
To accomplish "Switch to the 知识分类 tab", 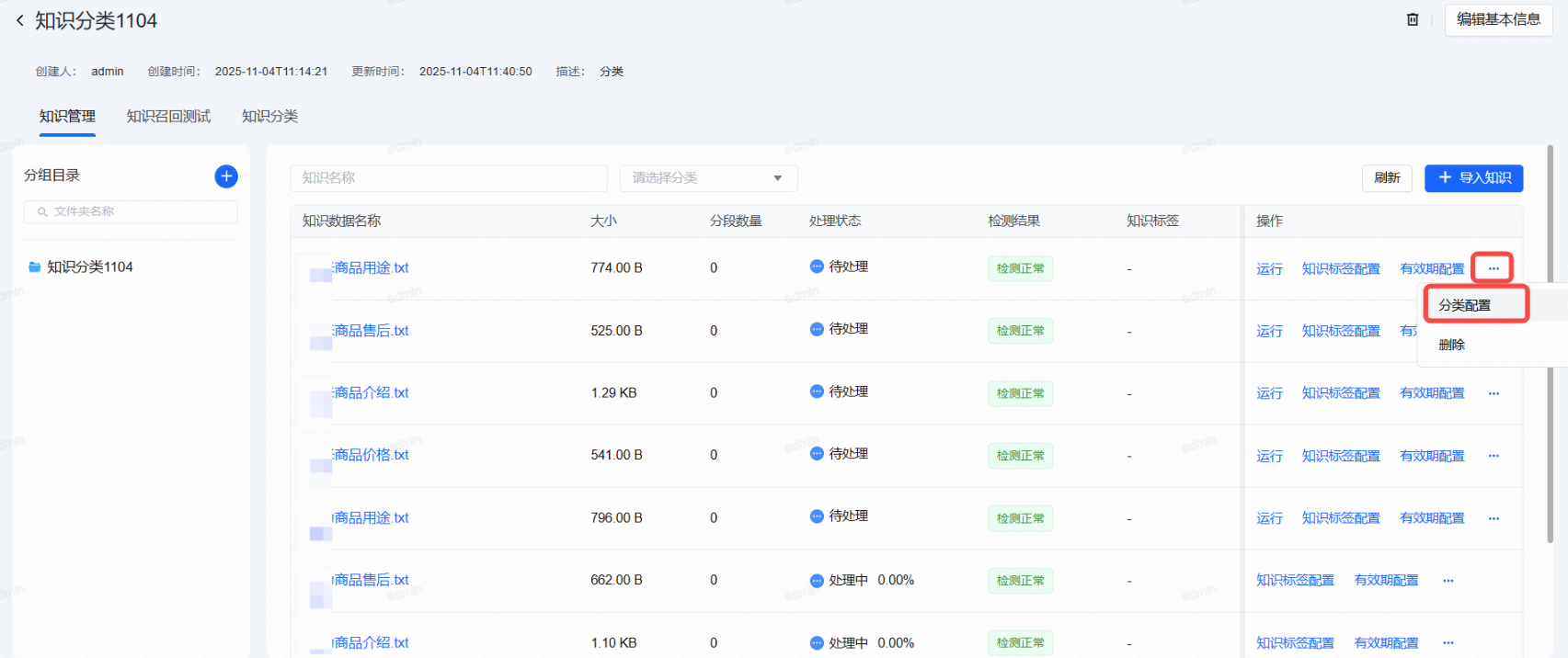I will pos(269,117).
